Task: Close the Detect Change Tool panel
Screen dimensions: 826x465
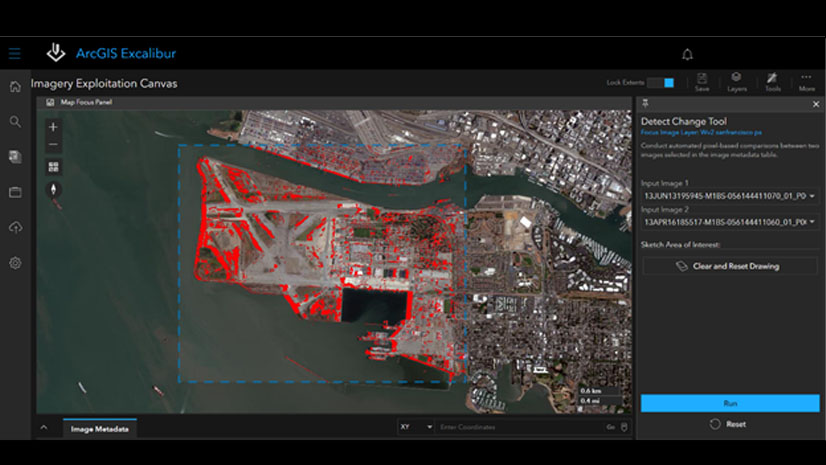Action: [x=815, y=104]
